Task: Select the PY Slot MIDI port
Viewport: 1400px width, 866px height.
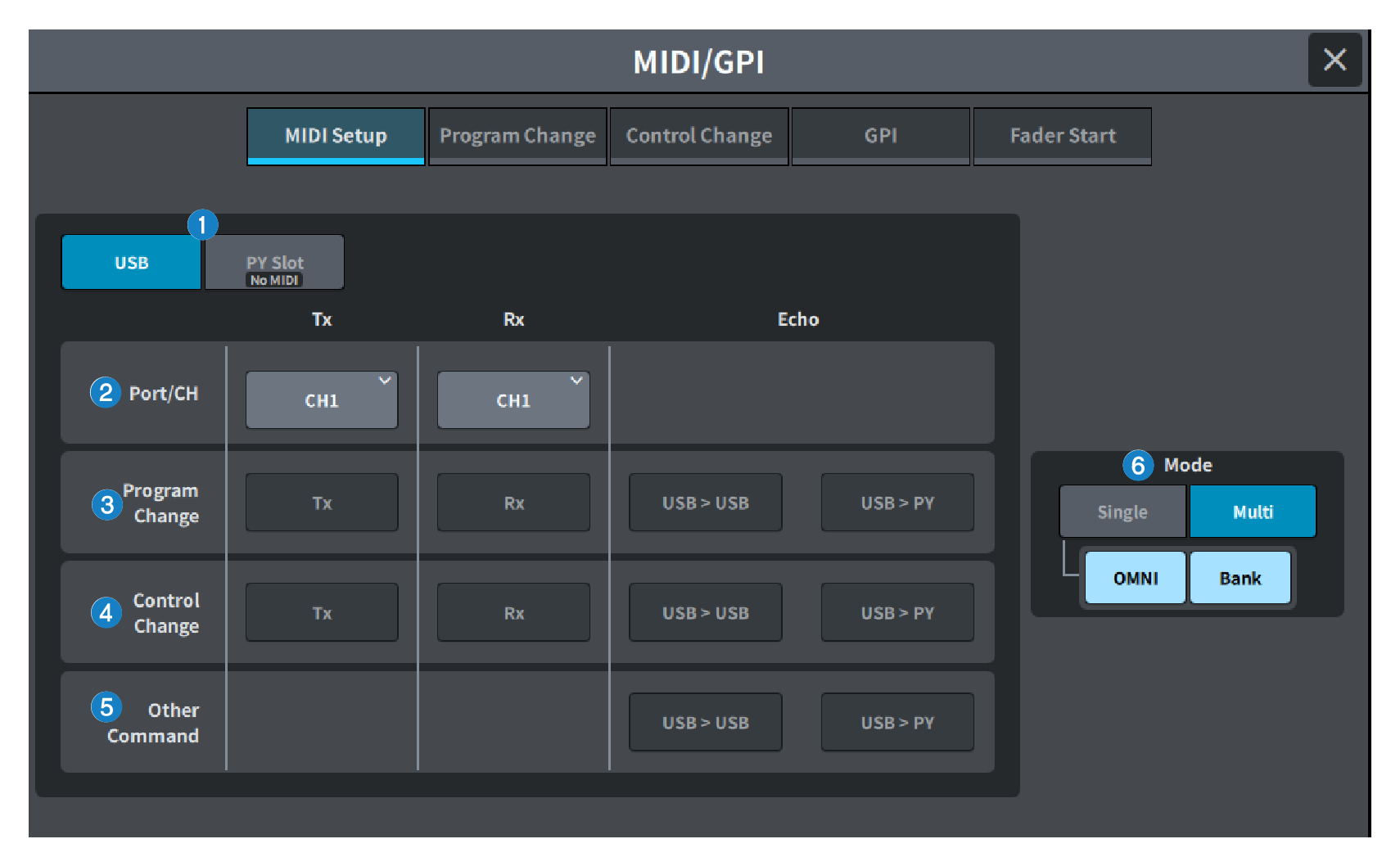Action: coord(274,262)
